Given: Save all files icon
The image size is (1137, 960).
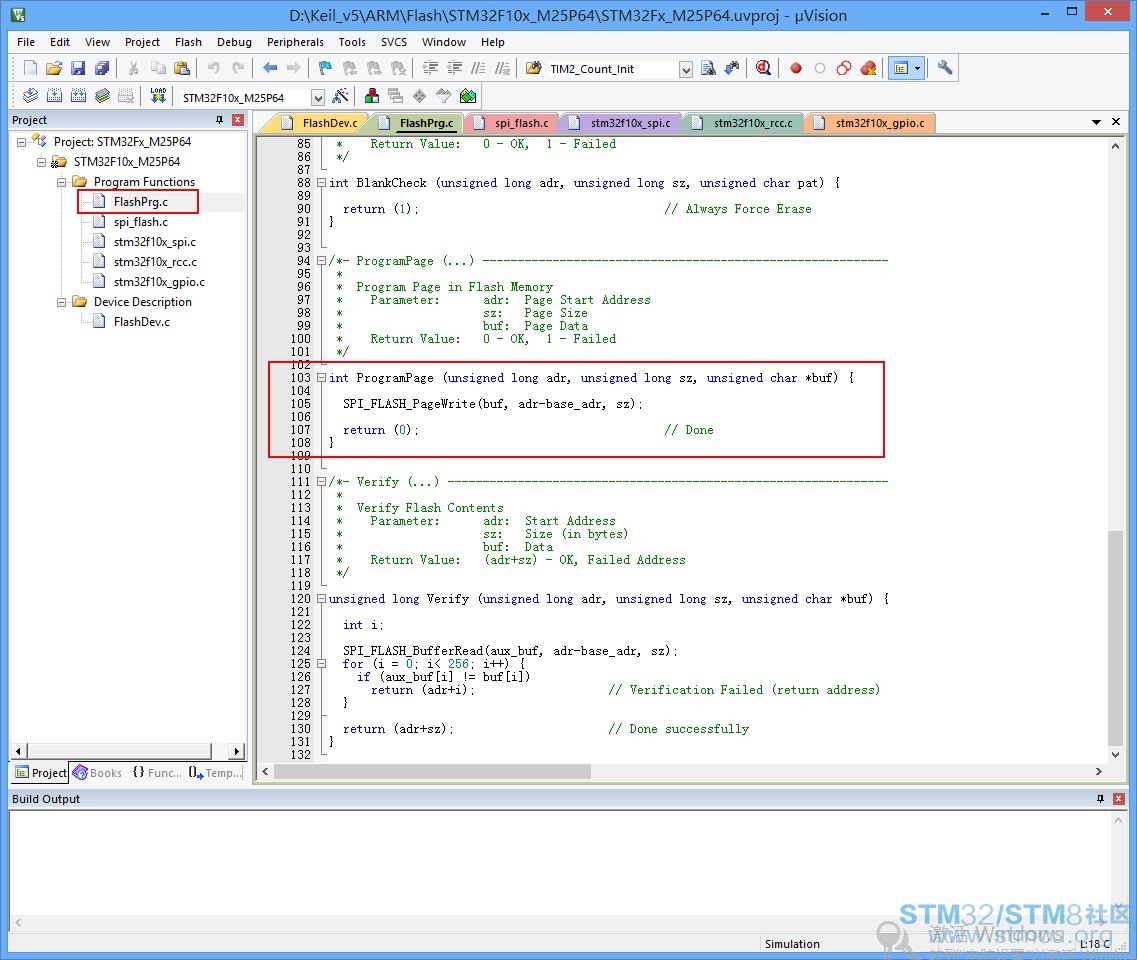Looking at the screenshot, I should [x=102, y=68].
